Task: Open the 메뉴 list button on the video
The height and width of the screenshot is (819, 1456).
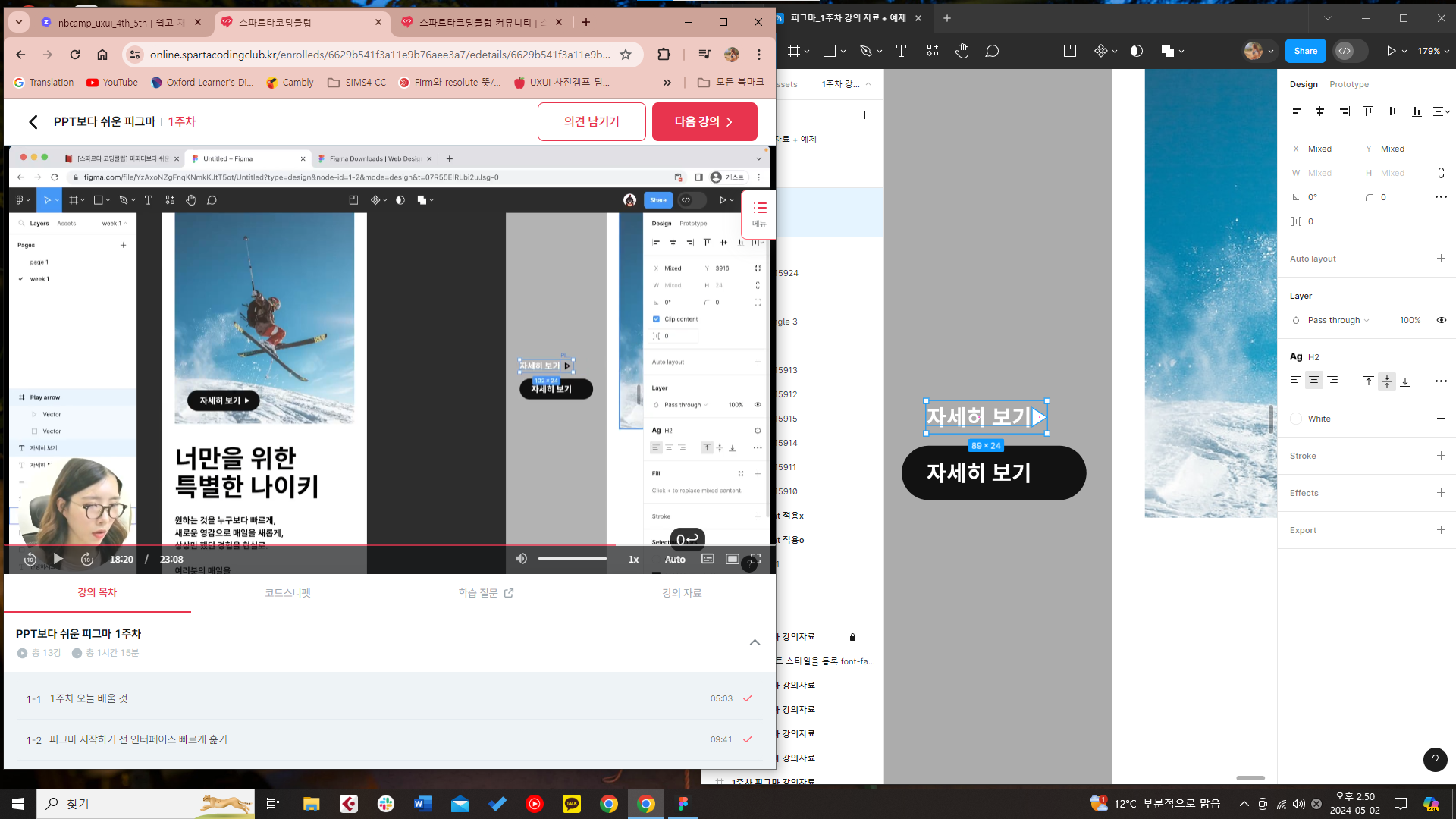Action: (759, 215)
